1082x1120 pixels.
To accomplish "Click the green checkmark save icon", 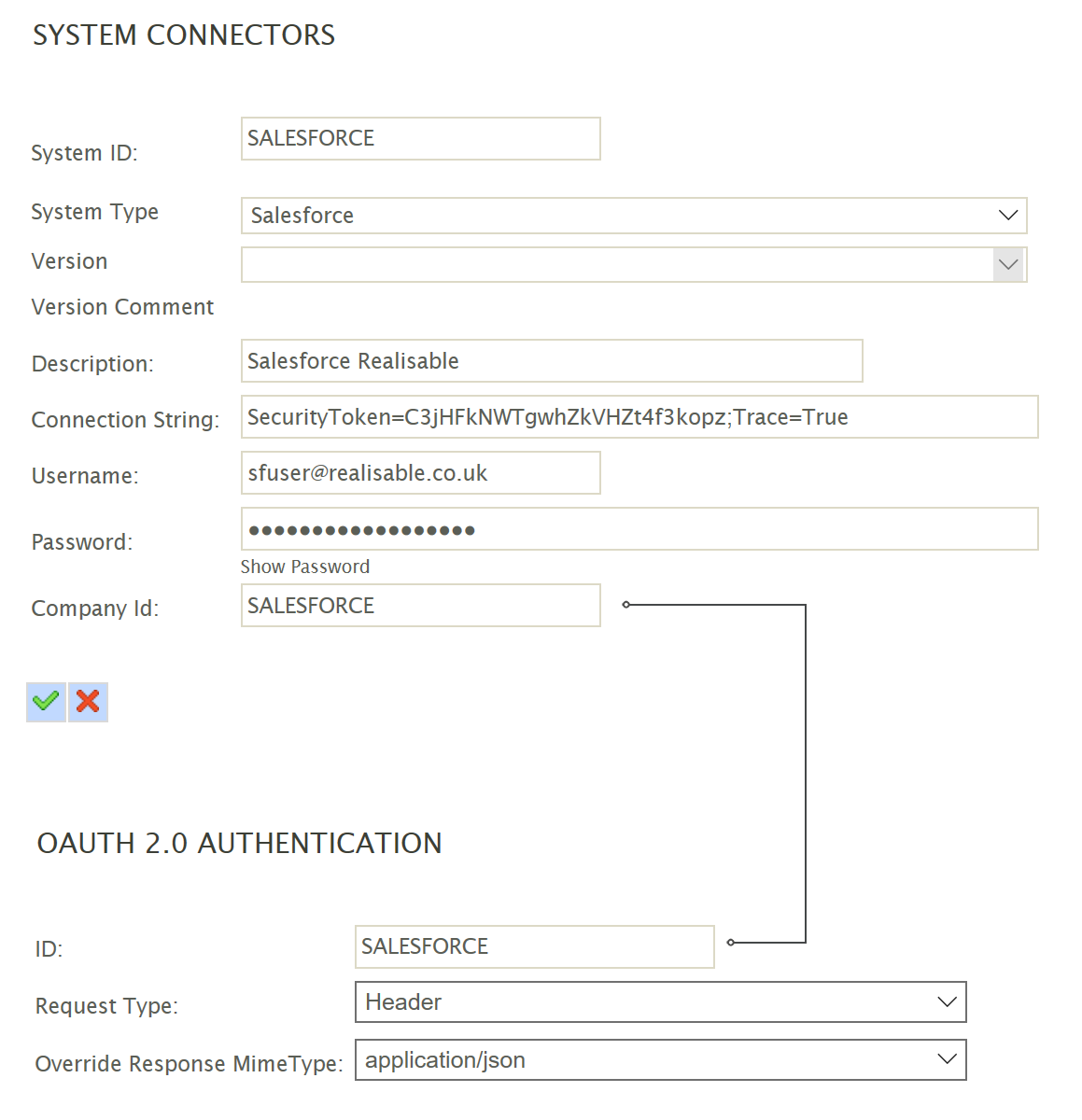I will click(x=46, y=702).
